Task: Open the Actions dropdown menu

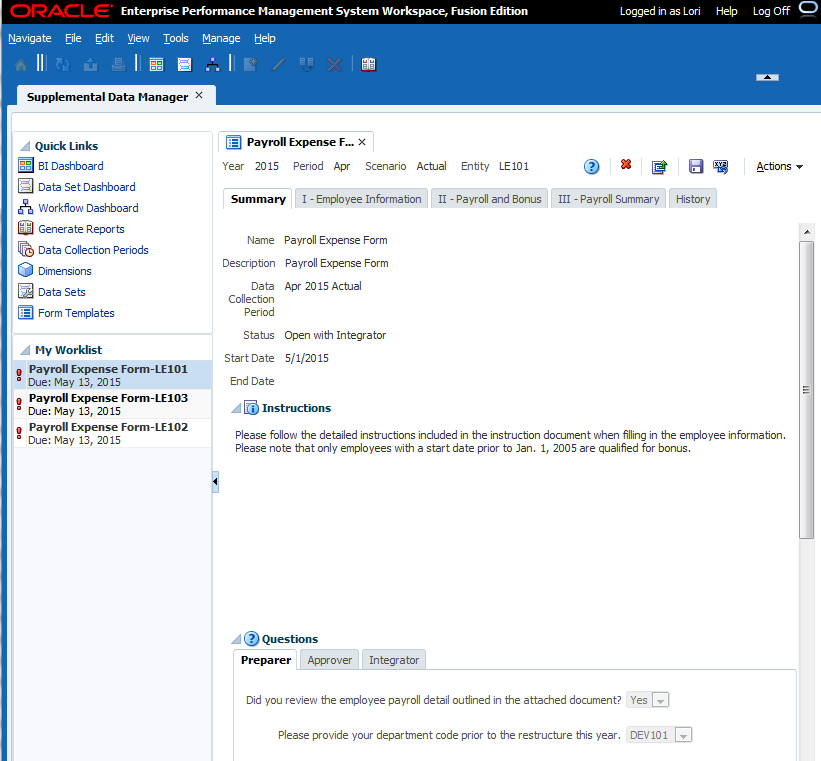Action: (x=779, y=167)
